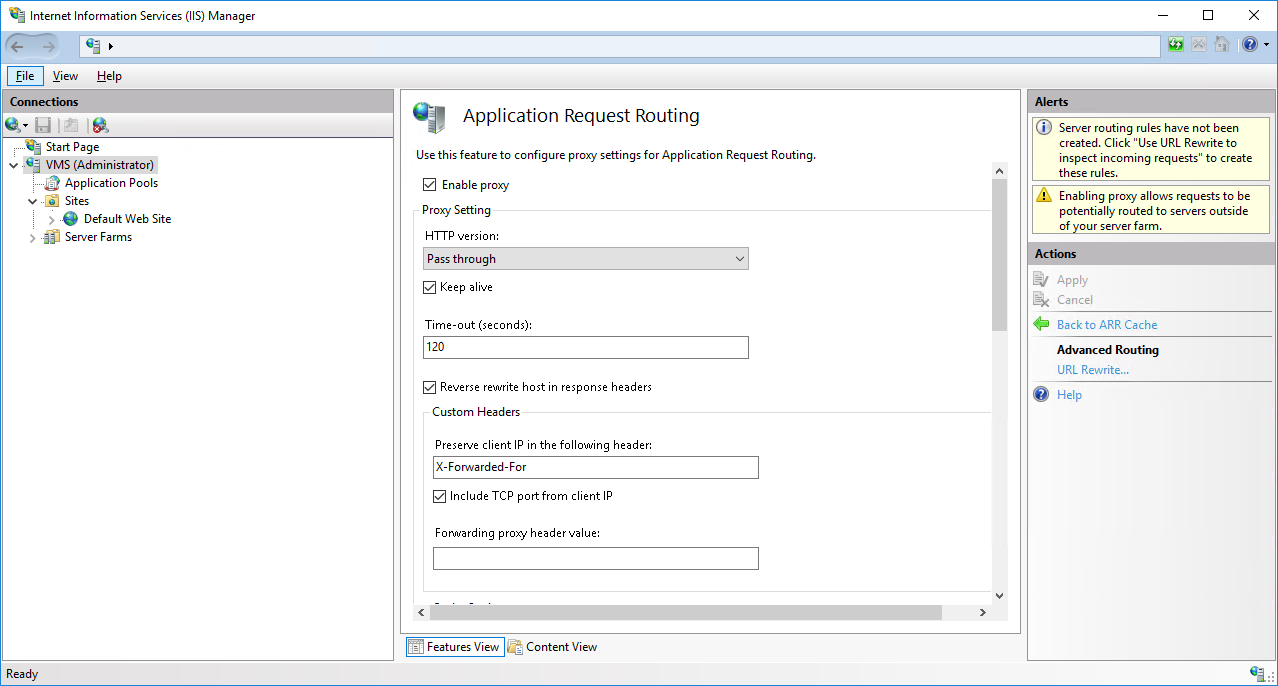Viewport: 1278px width, 686px height.
Task: Refresh the page with the green refresh icon
Action: point(1176,45)
